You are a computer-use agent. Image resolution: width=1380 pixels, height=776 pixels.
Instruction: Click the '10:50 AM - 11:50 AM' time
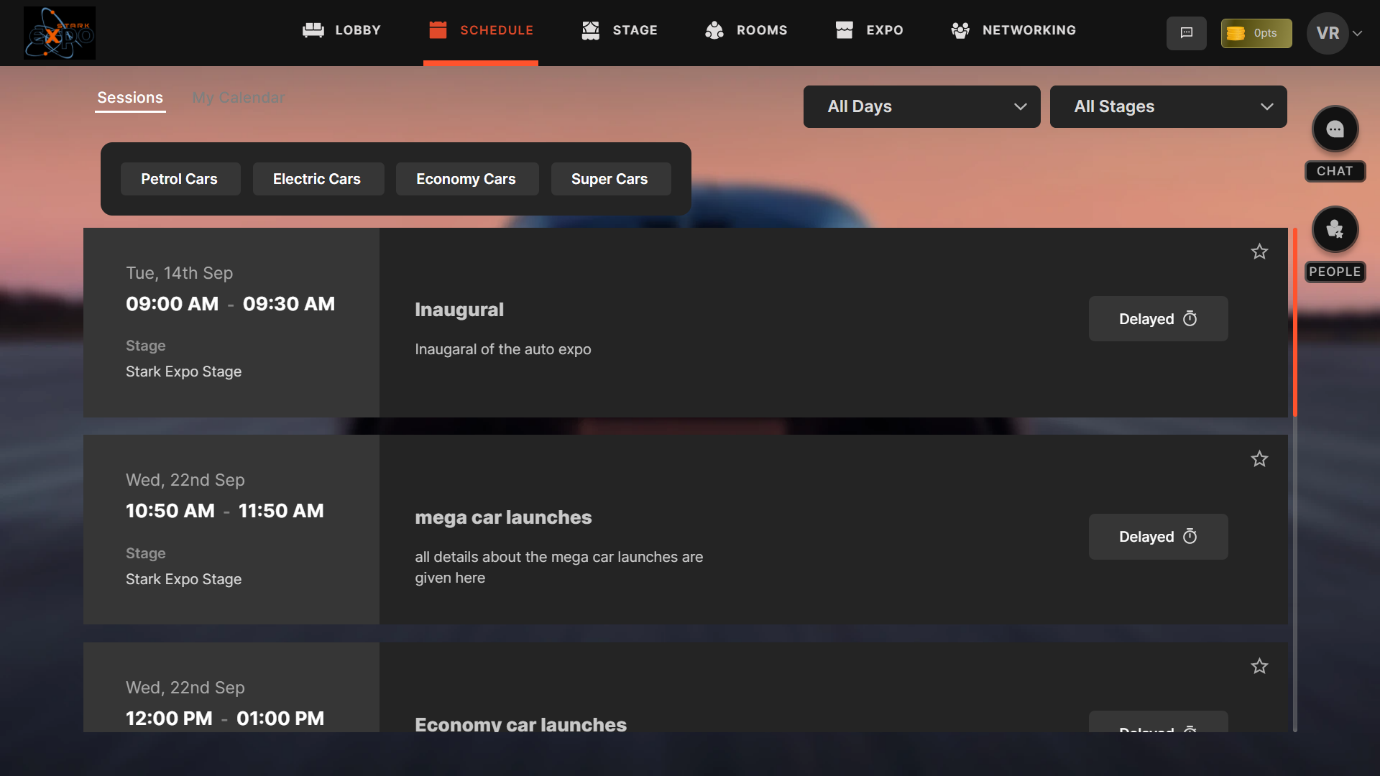click(225, 511)
